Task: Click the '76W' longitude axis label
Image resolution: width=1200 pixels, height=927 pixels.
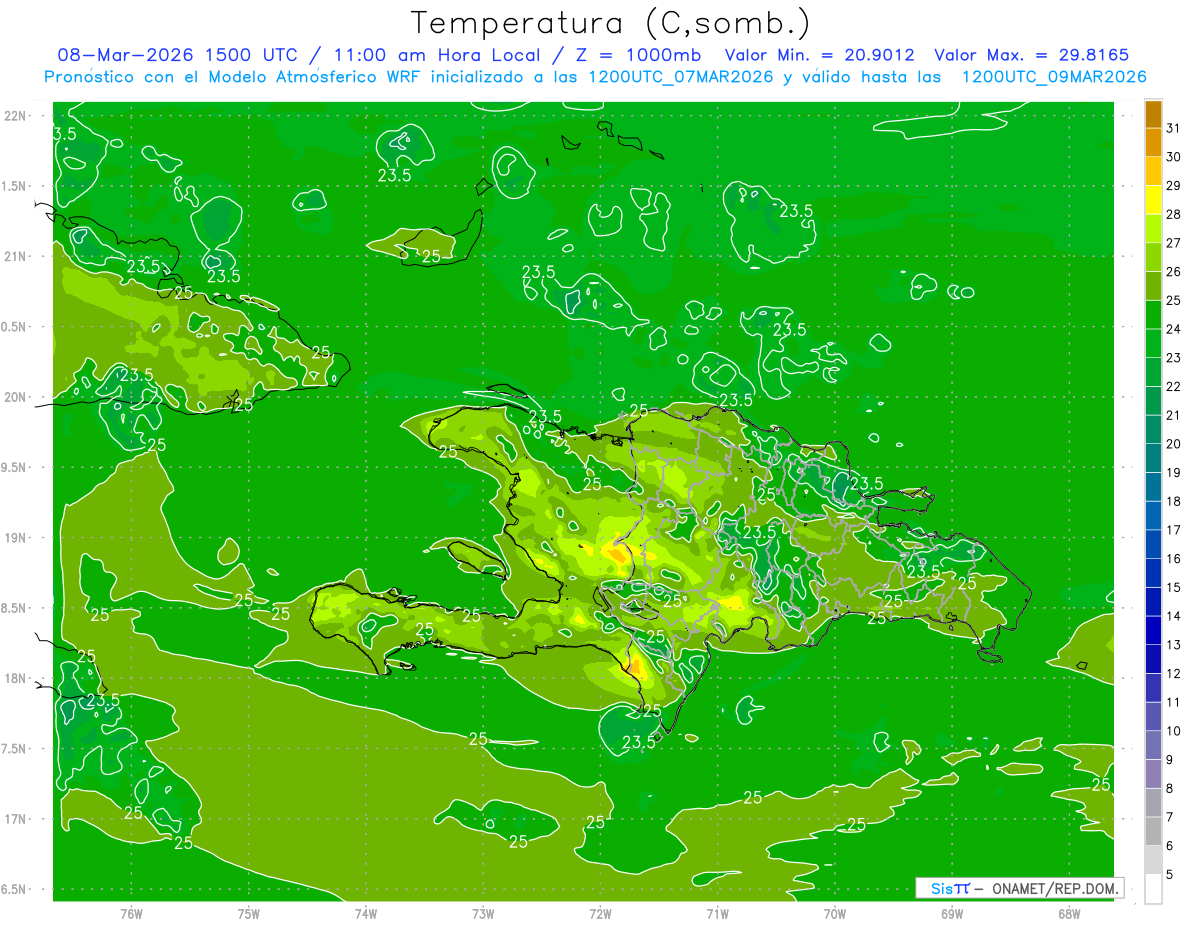Action: point(131,913)
